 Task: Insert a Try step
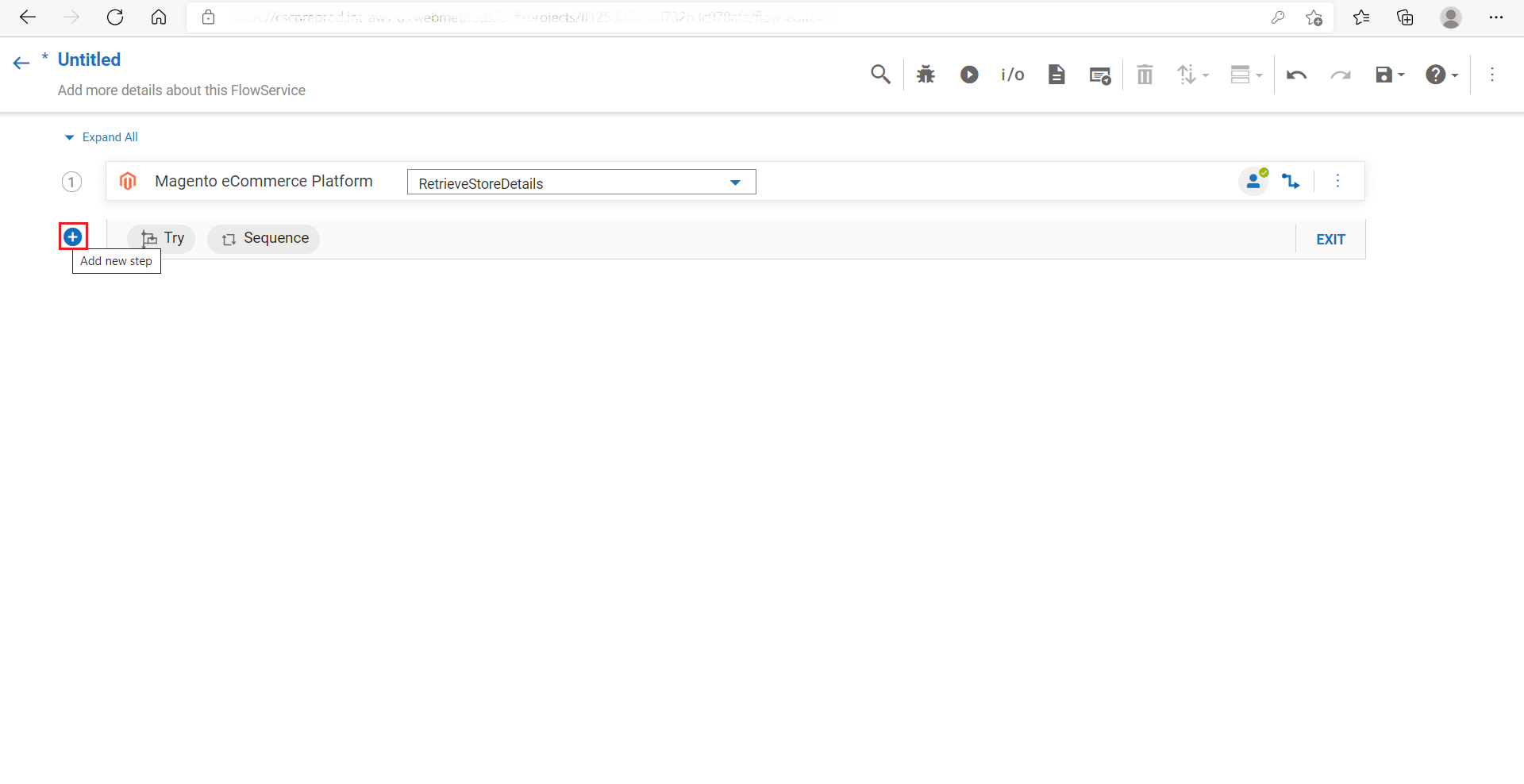(162, 238)
